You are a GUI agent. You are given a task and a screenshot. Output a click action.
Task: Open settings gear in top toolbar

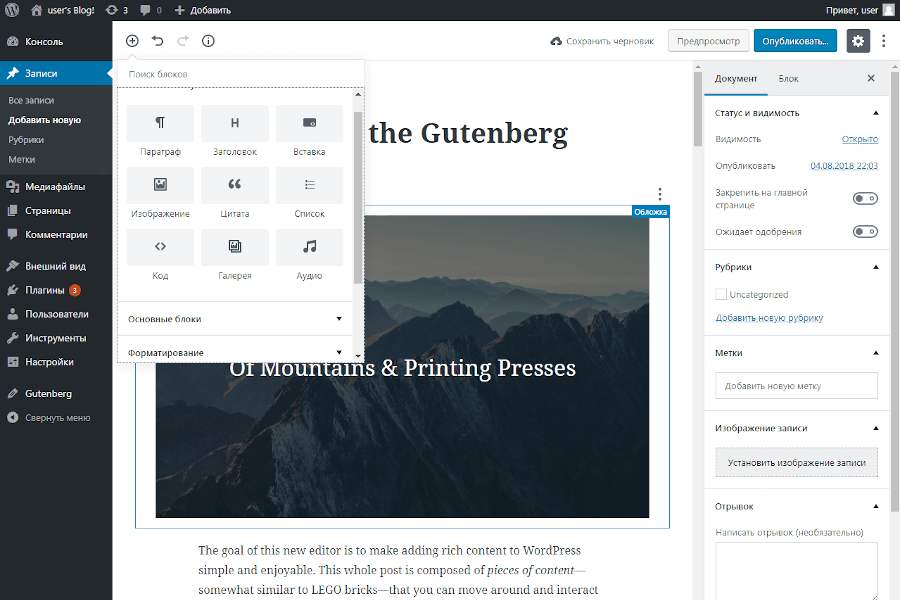pos(858,41)
